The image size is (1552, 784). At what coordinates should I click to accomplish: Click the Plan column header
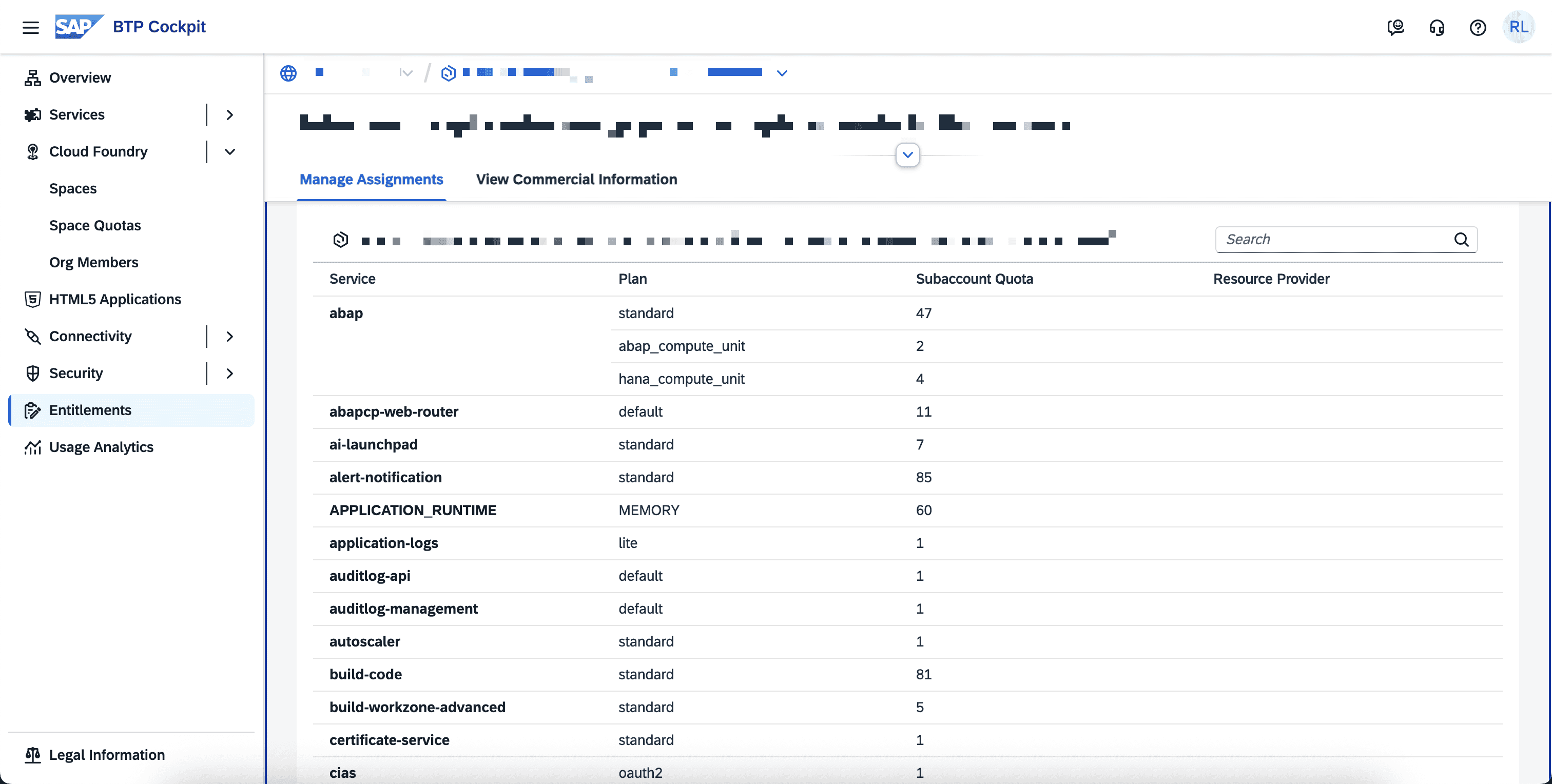(x=633, y=279)
